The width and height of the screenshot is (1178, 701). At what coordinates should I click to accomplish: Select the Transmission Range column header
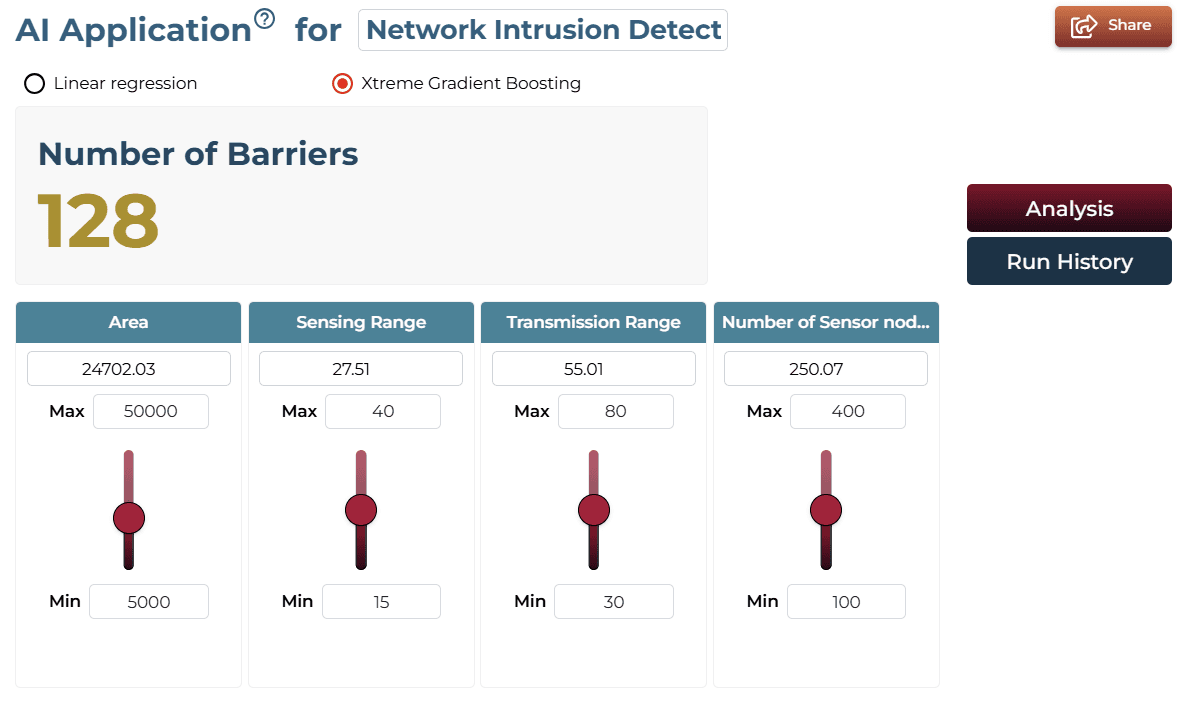point(594,322)
